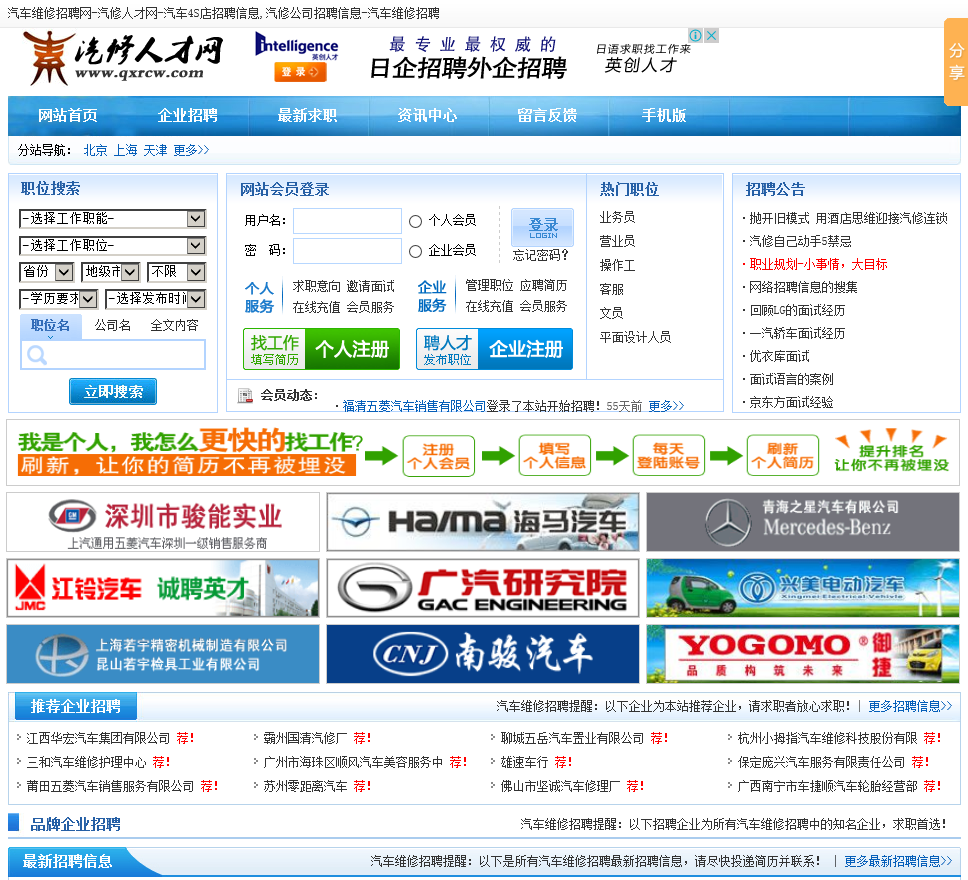Click the 注册个人会员 step button
Viewport: 968px width, 880px height.
pos(438,456)
